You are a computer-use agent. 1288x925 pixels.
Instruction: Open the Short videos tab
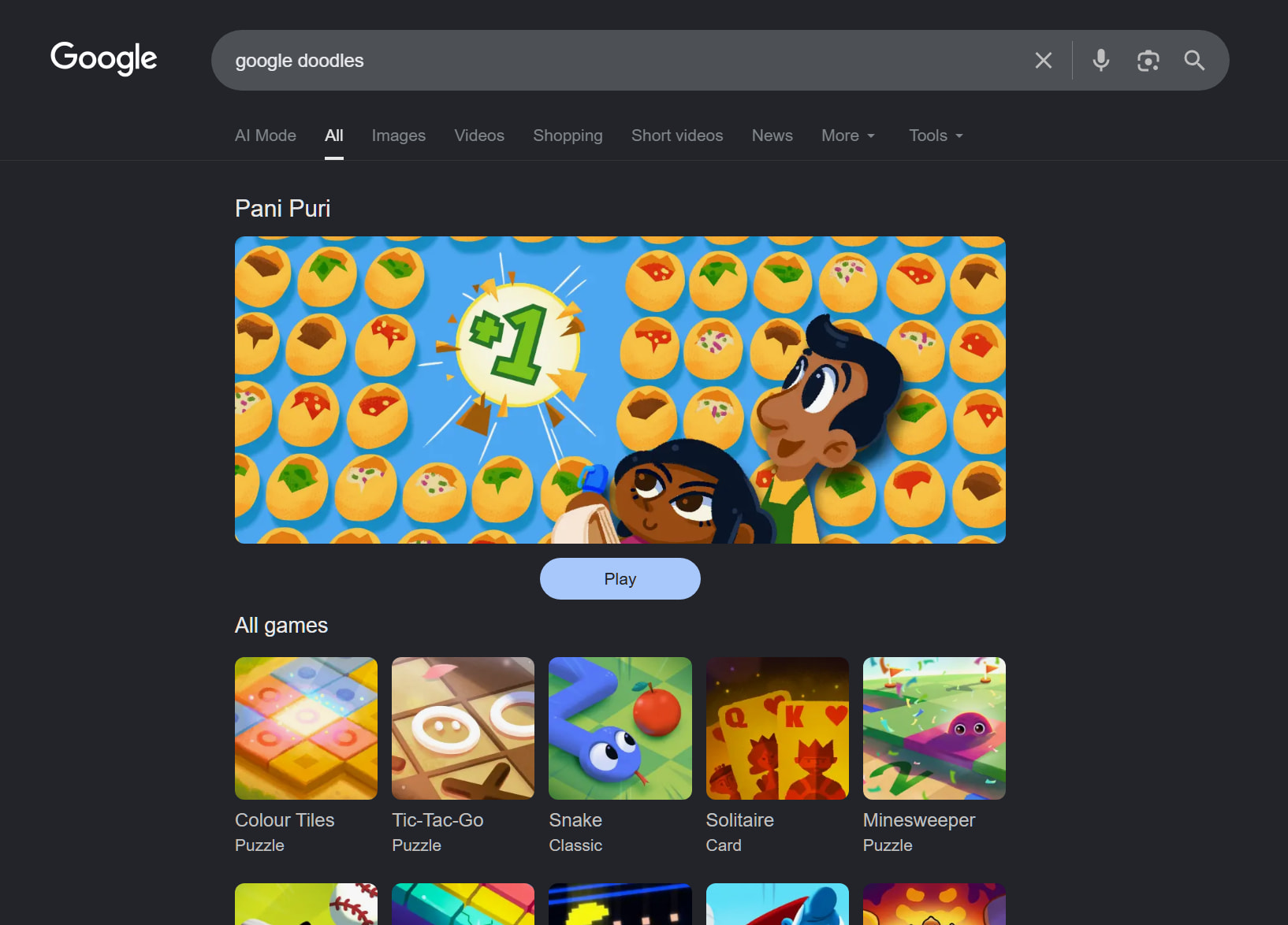tap(677, 136)
